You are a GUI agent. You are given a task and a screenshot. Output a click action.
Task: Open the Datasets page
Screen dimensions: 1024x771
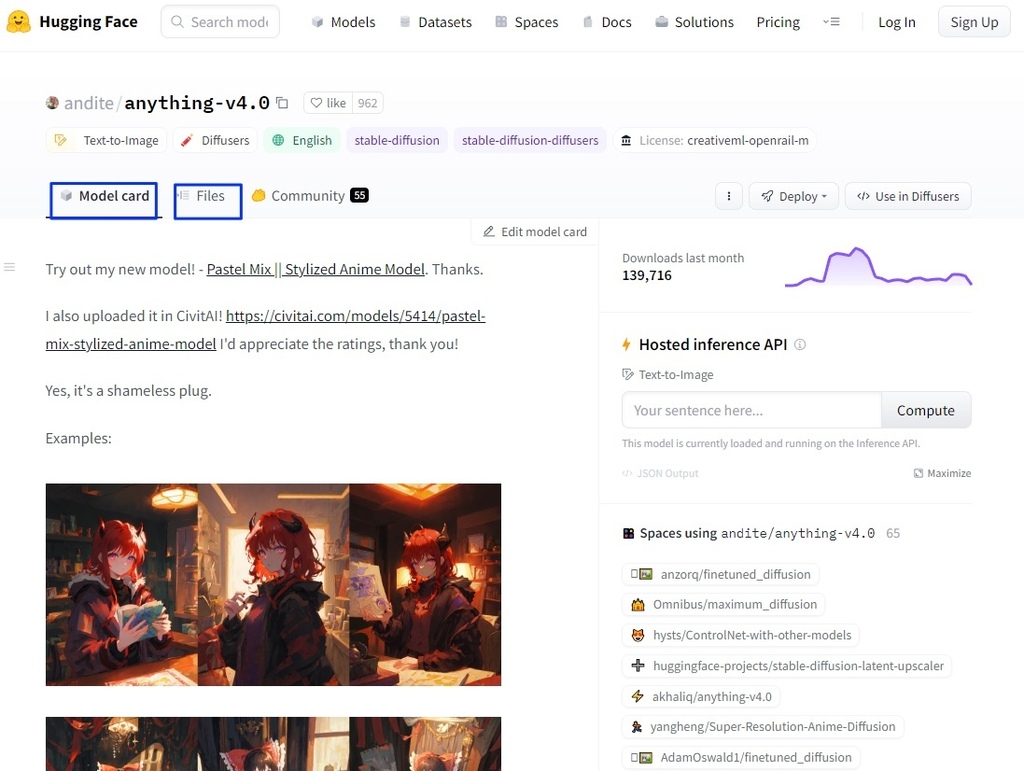(x=436, y=22)
